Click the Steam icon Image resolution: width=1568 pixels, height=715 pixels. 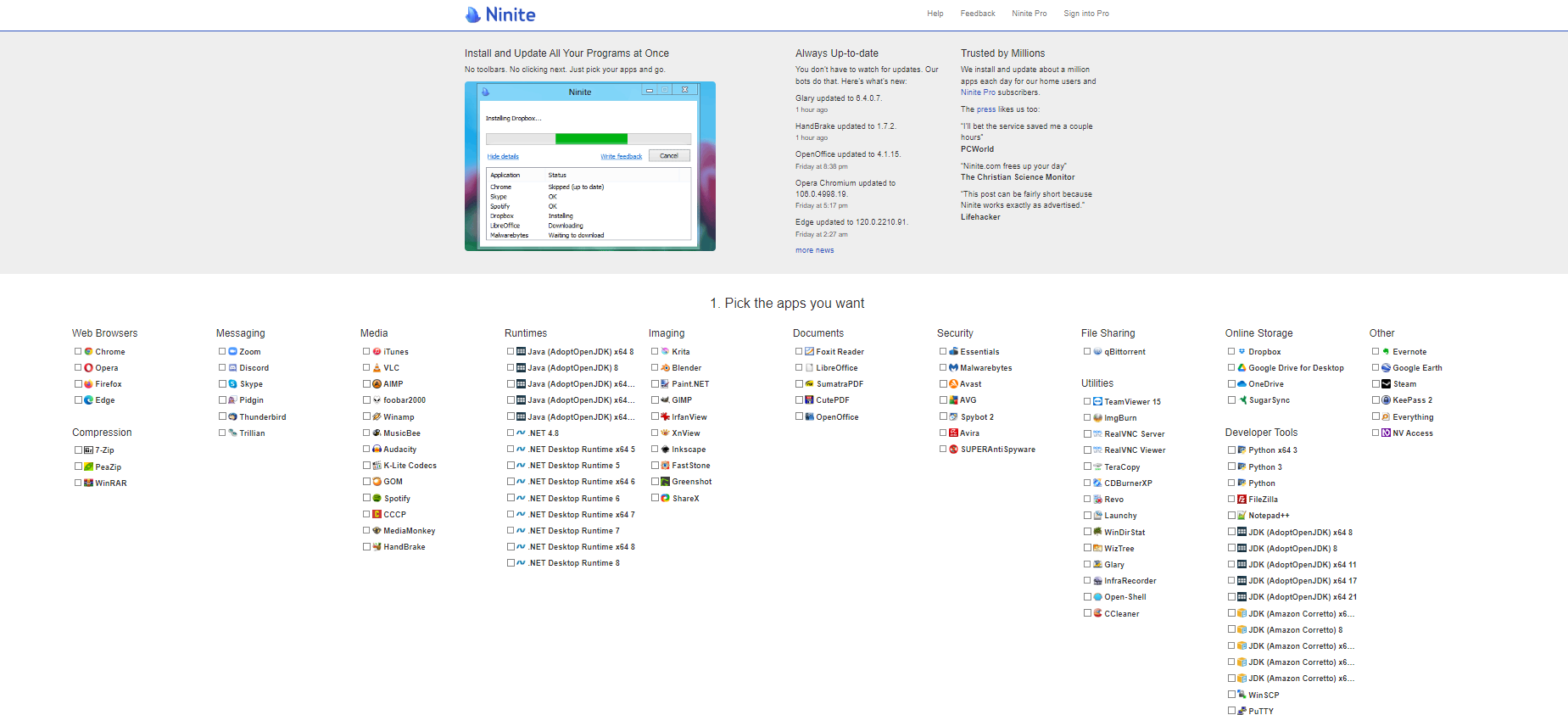1386,384
